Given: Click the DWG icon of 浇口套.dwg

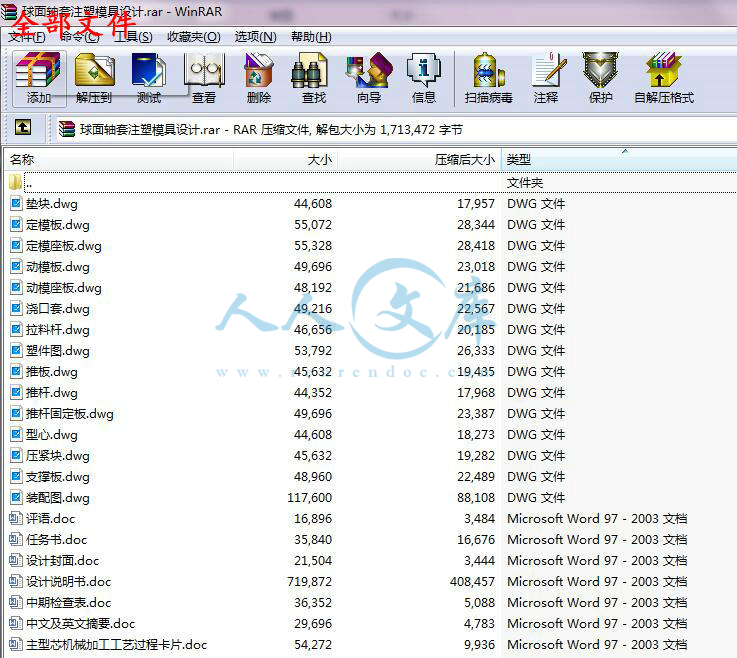Looking at the screenshot, I should [16, 308].
